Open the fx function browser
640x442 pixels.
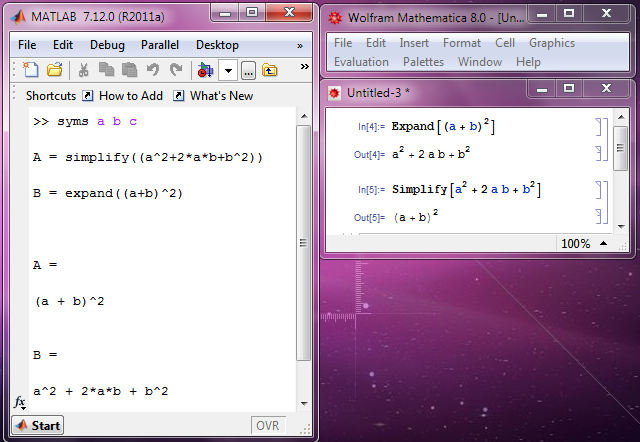click(19, 403)
